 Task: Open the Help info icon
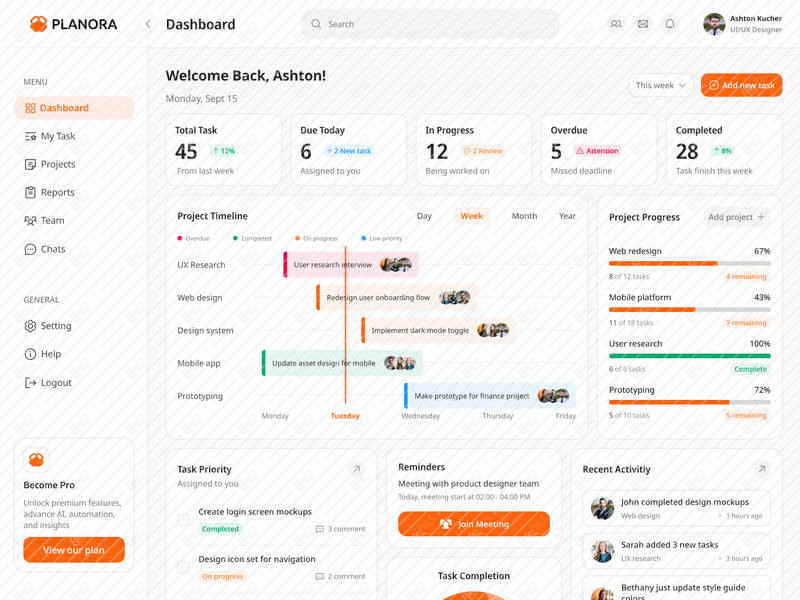[31, 354]
